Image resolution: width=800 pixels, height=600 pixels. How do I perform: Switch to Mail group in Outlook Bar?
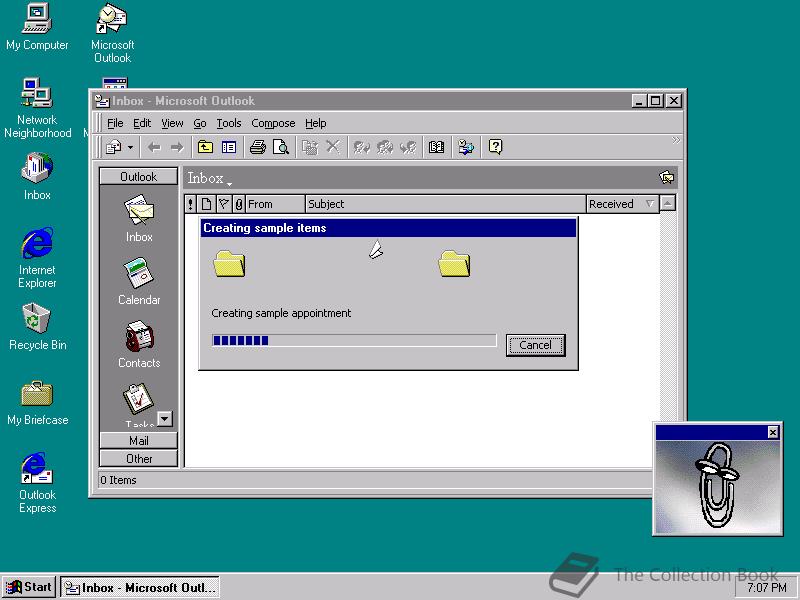[139, 440]
